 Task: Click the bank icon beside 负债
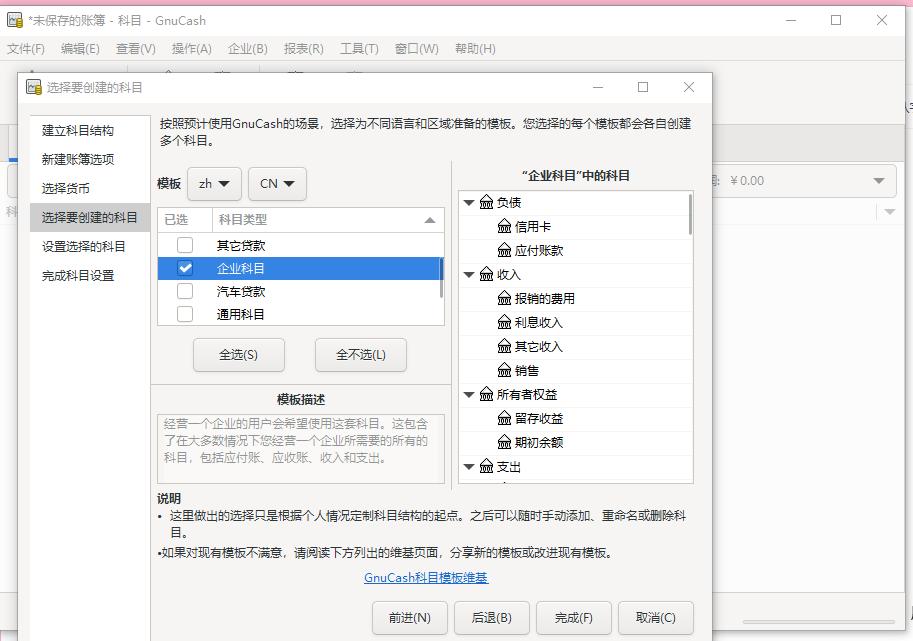tap(486, 203)
